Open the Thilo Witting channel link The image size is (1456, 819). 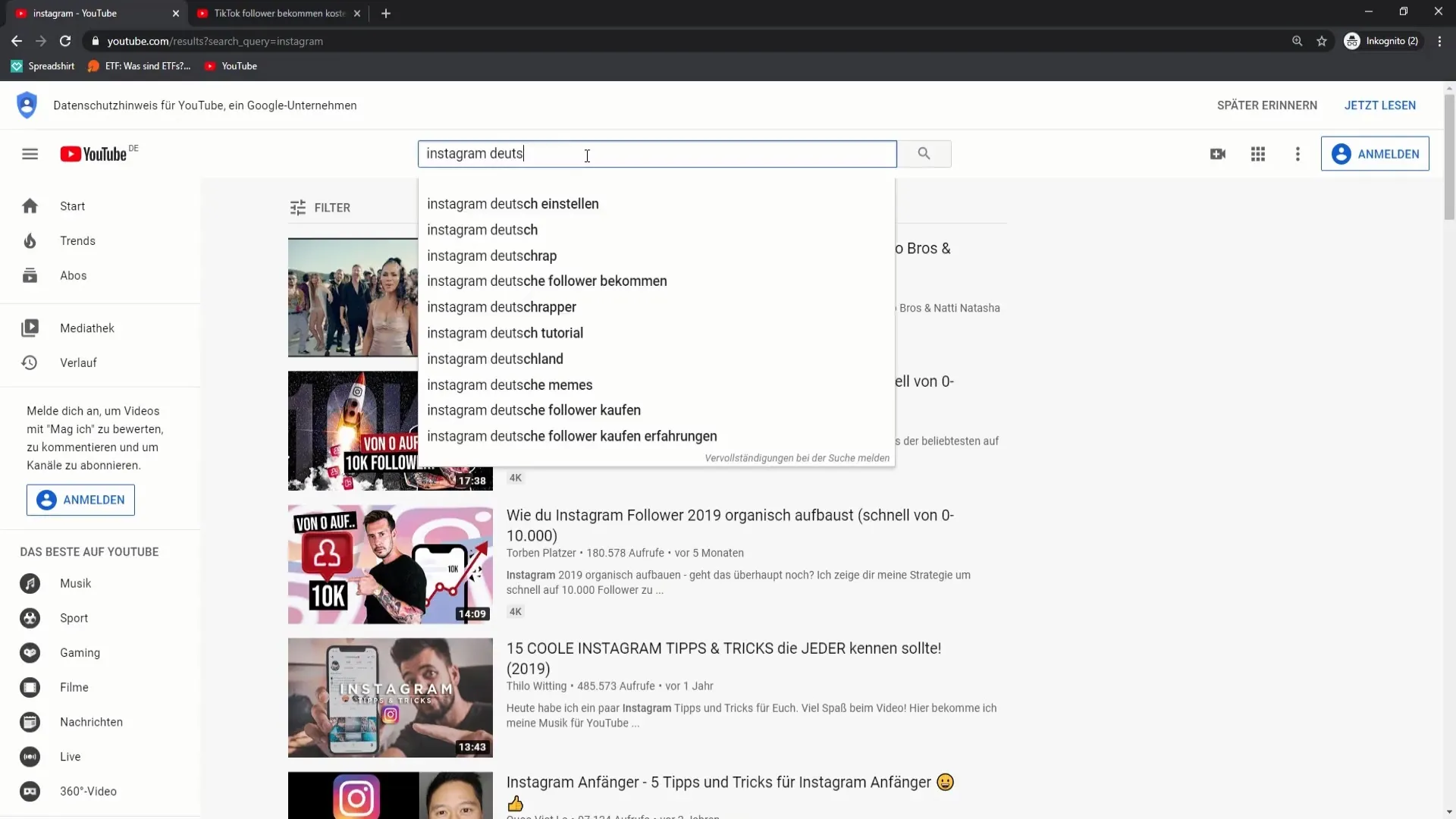pos(536,686)
